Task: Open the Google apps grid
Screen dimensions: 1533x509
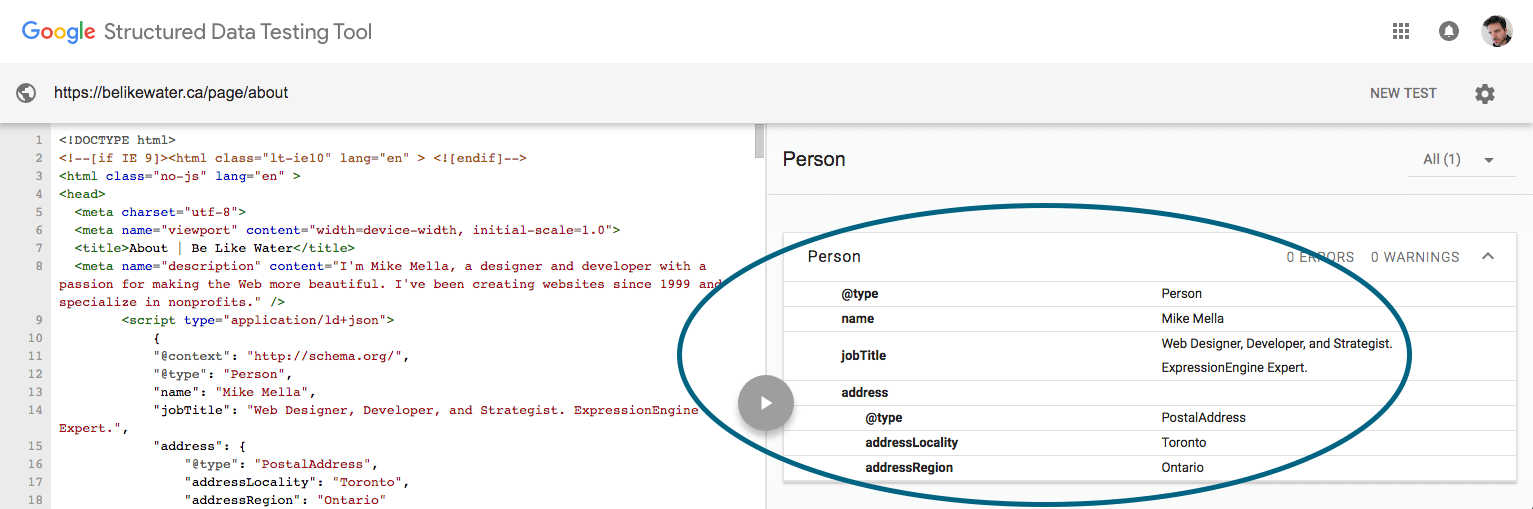Action: click(1401, 31)
